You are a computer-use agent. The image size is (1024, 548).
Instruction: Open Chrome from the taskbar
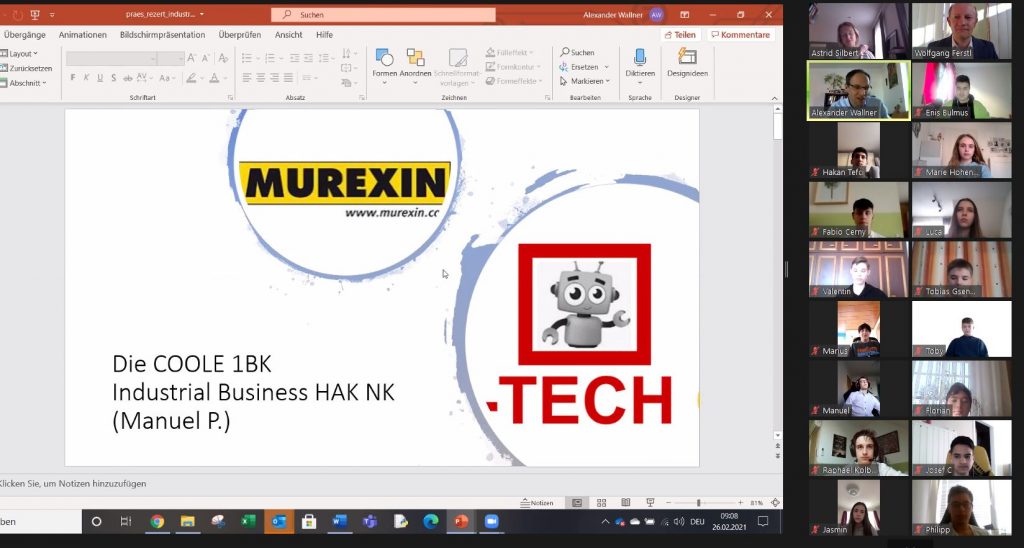coord(157,521)
